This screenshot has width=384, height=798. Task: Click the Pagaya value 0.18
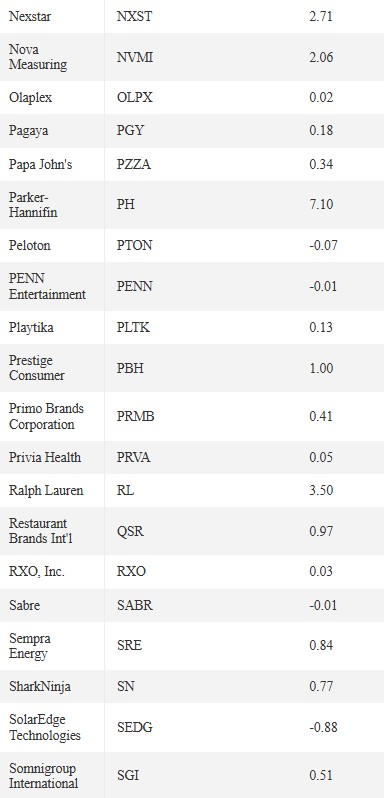[x=321, y=130]
